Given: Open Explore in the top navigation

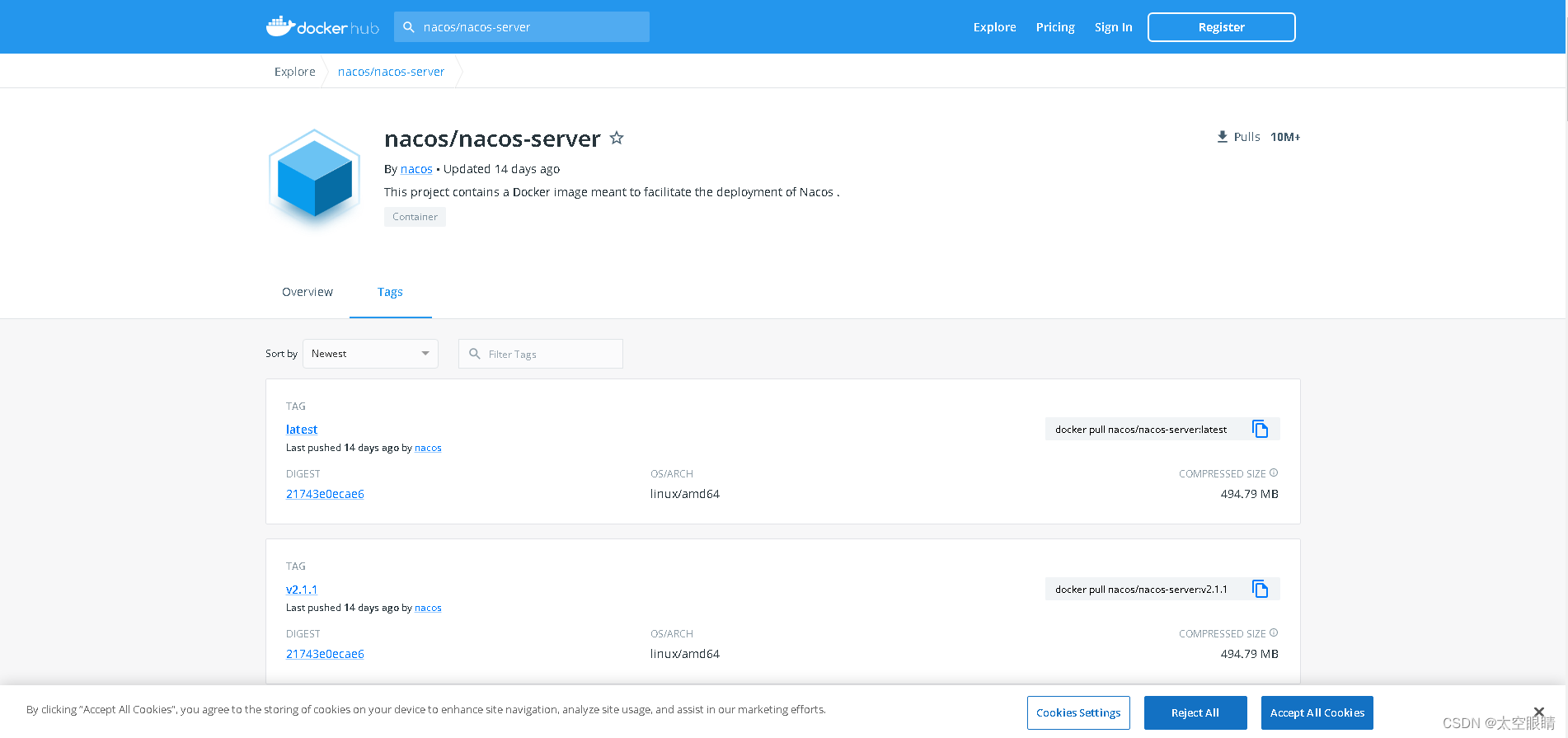Looking at the screenshot, I should pos(994,27).
